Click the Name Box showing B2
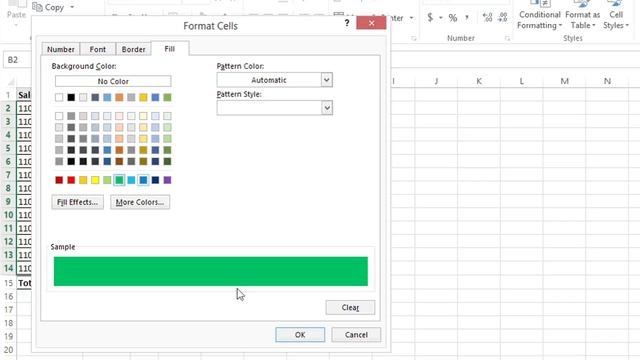Screen dimensions: 640x360 pos(17,60)
